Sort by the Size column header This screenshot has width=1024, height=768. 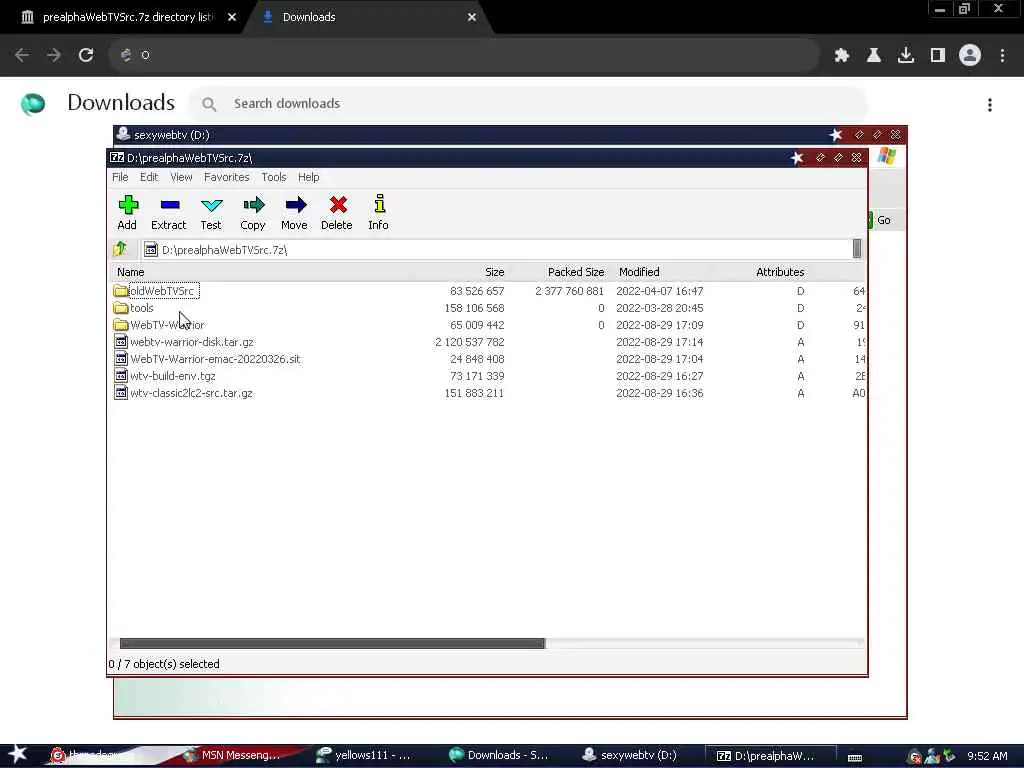pos(494,272)
